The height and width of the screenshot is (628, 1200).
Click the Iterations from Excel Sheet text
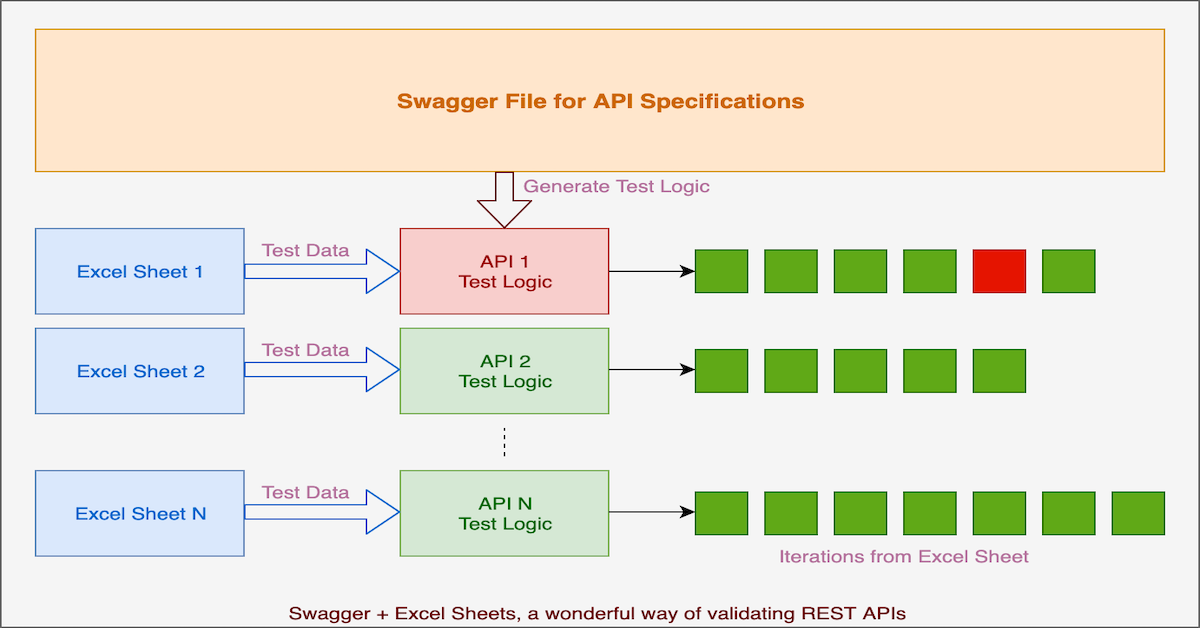click(904, 556)
